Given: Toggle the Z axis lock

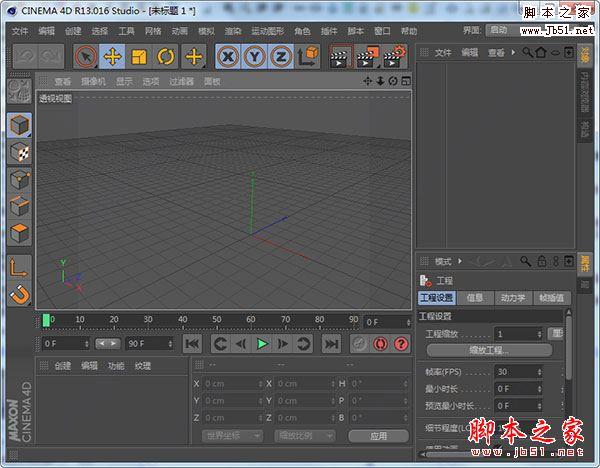Looking at the screenshot, I should tap(281, 58).
